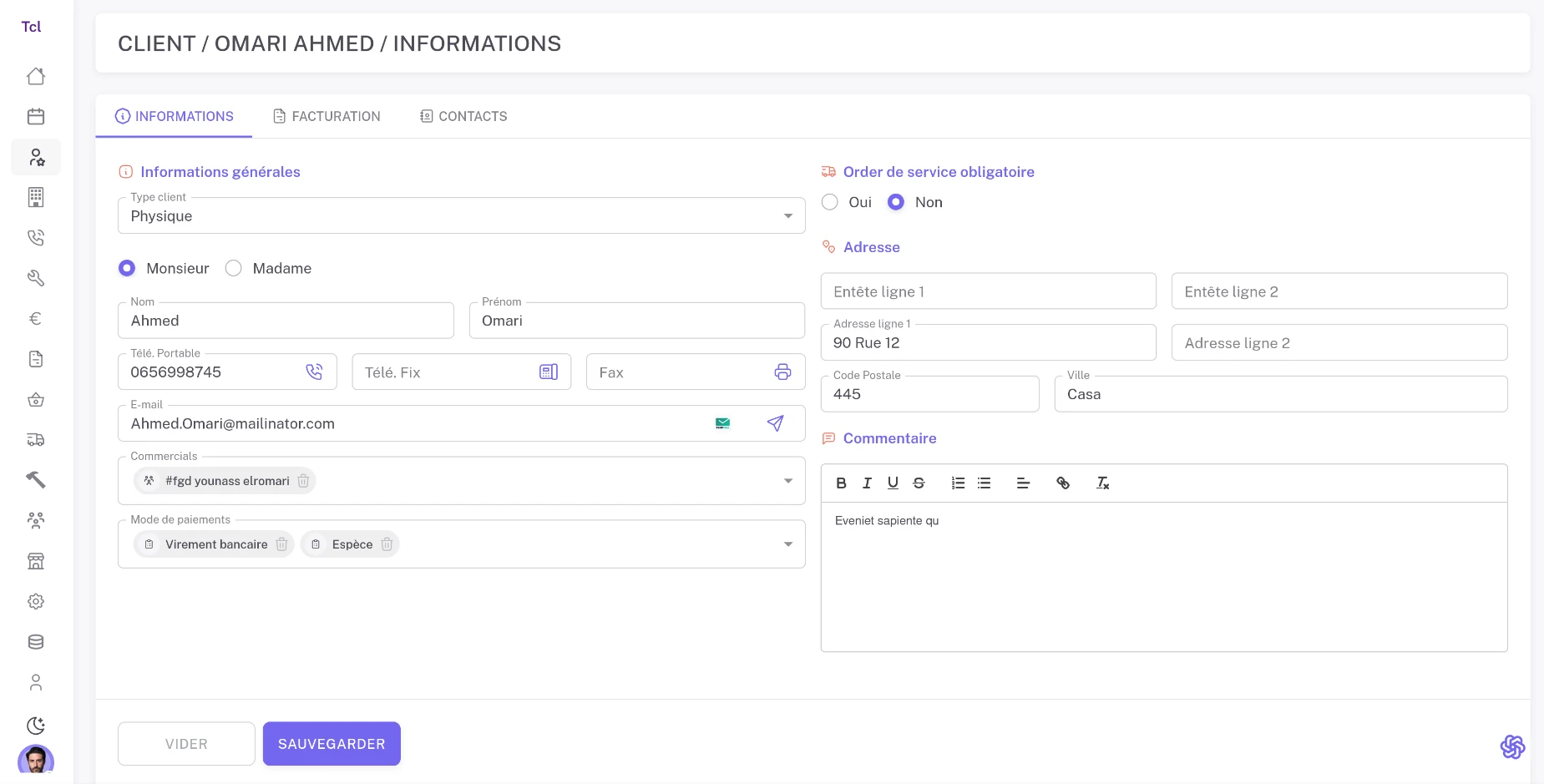Open the CONTACTS tab
Viewport: 1544px width, 784px height.
463,116
